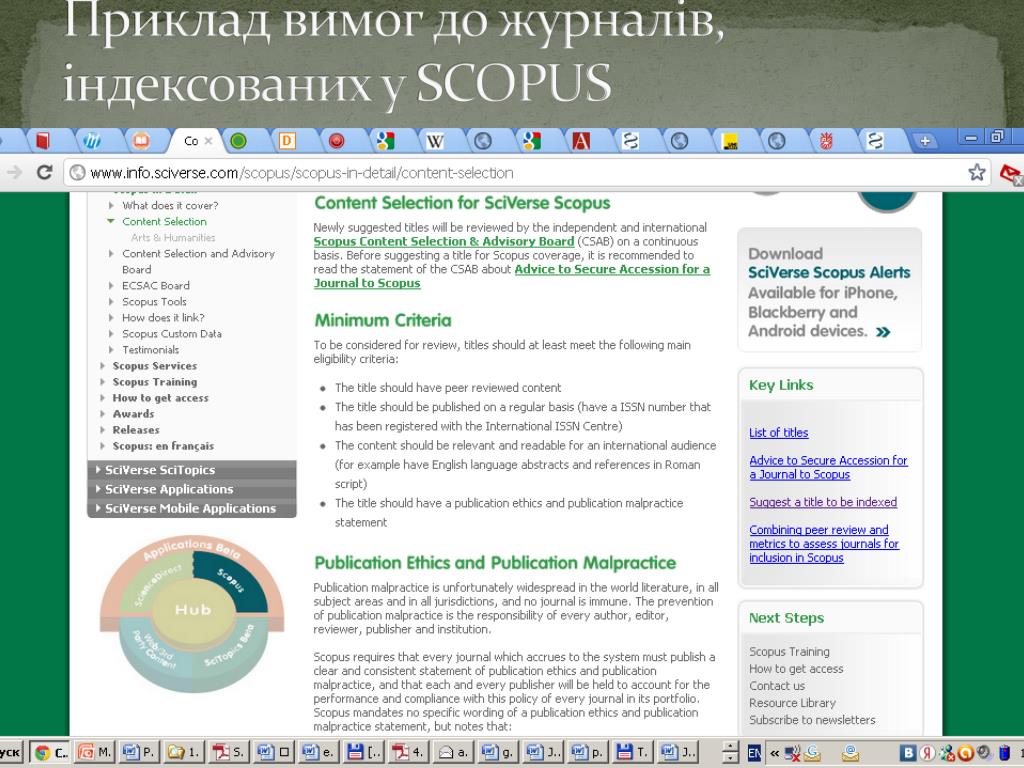Switch to the green circle icon tab
The image size is (1024, 768).
238,140
